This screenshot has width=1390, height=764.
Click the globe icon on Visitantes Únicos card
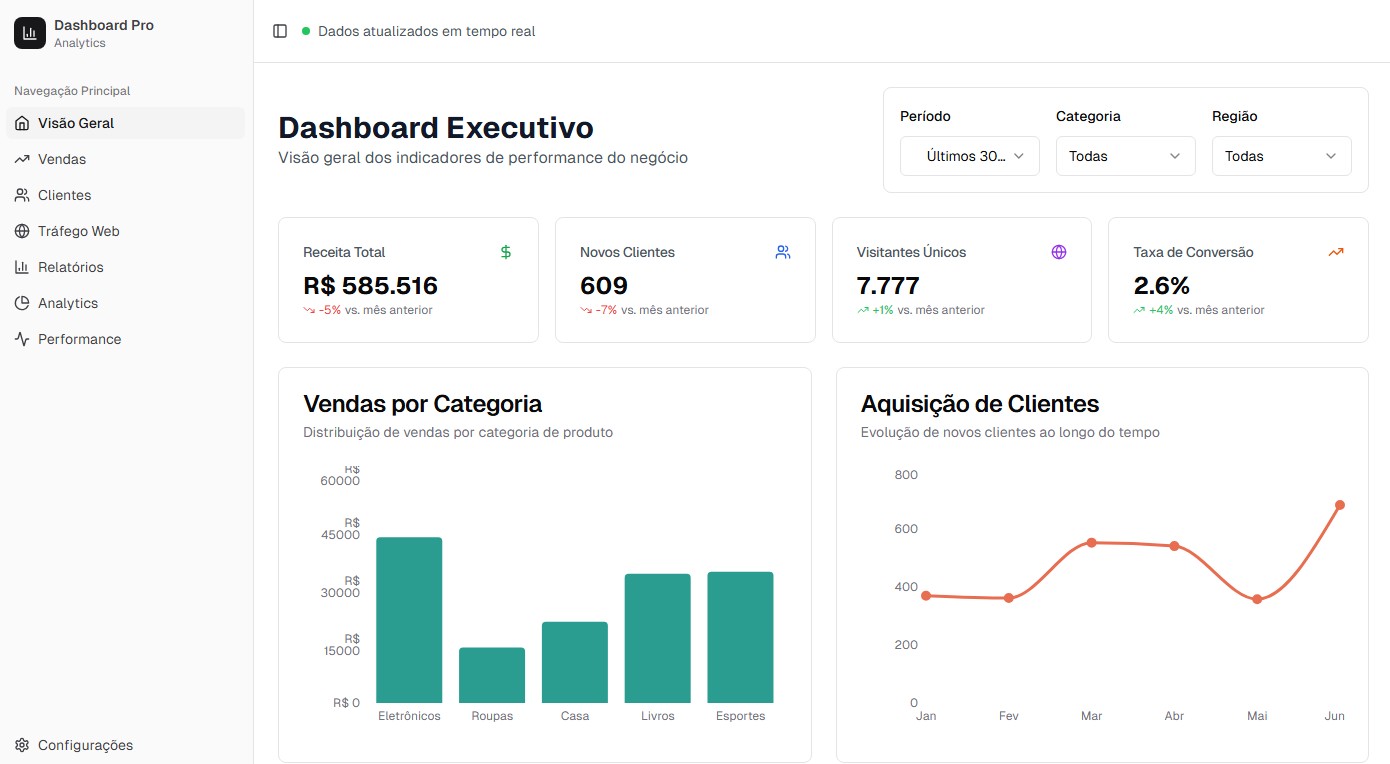(x=1059, y=252)
